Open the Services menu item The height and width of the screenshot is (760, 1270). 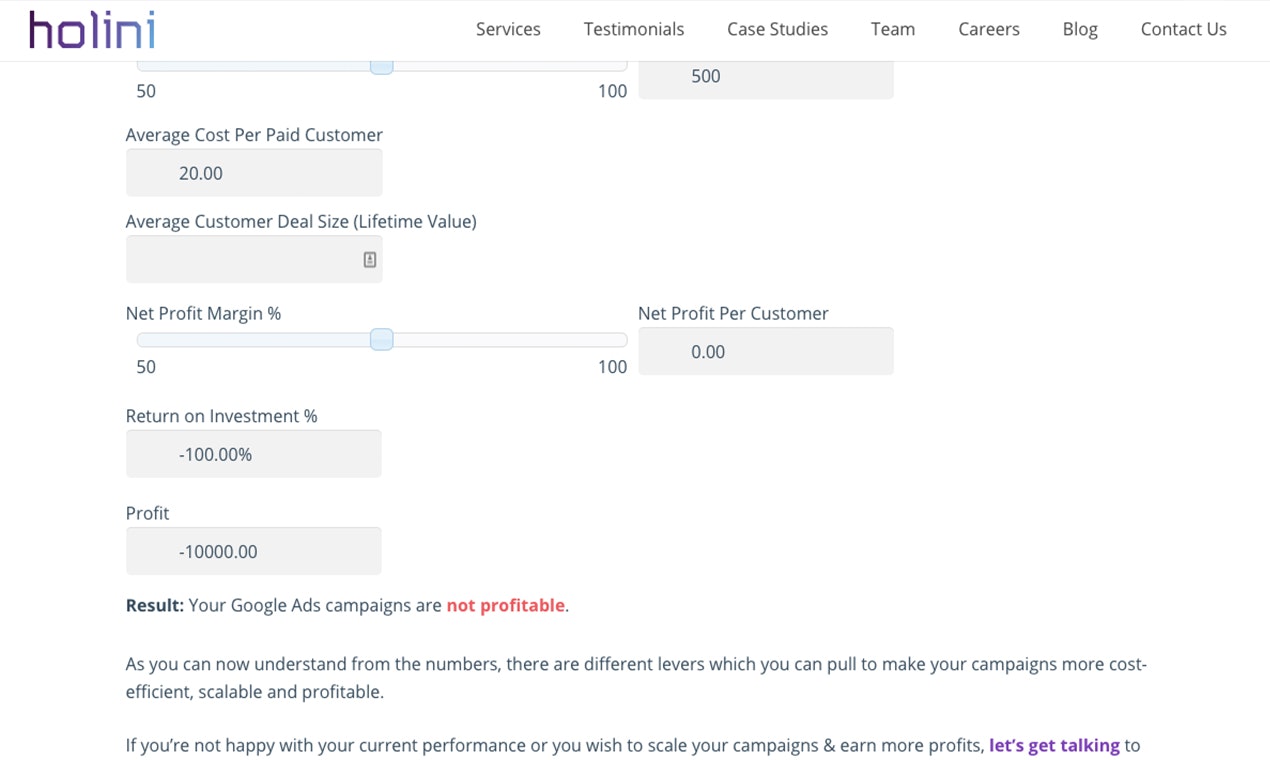click(508, 29)
